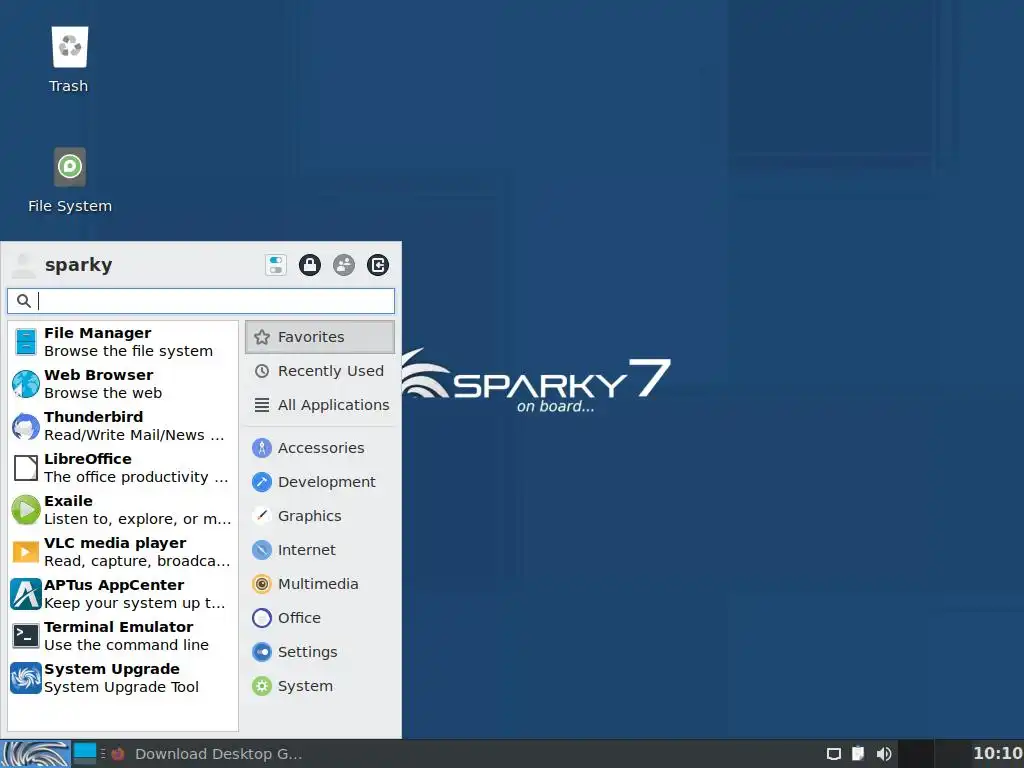The image size is (1024, 768).
Task: Browse the Office category
Action: coord(320,618)
